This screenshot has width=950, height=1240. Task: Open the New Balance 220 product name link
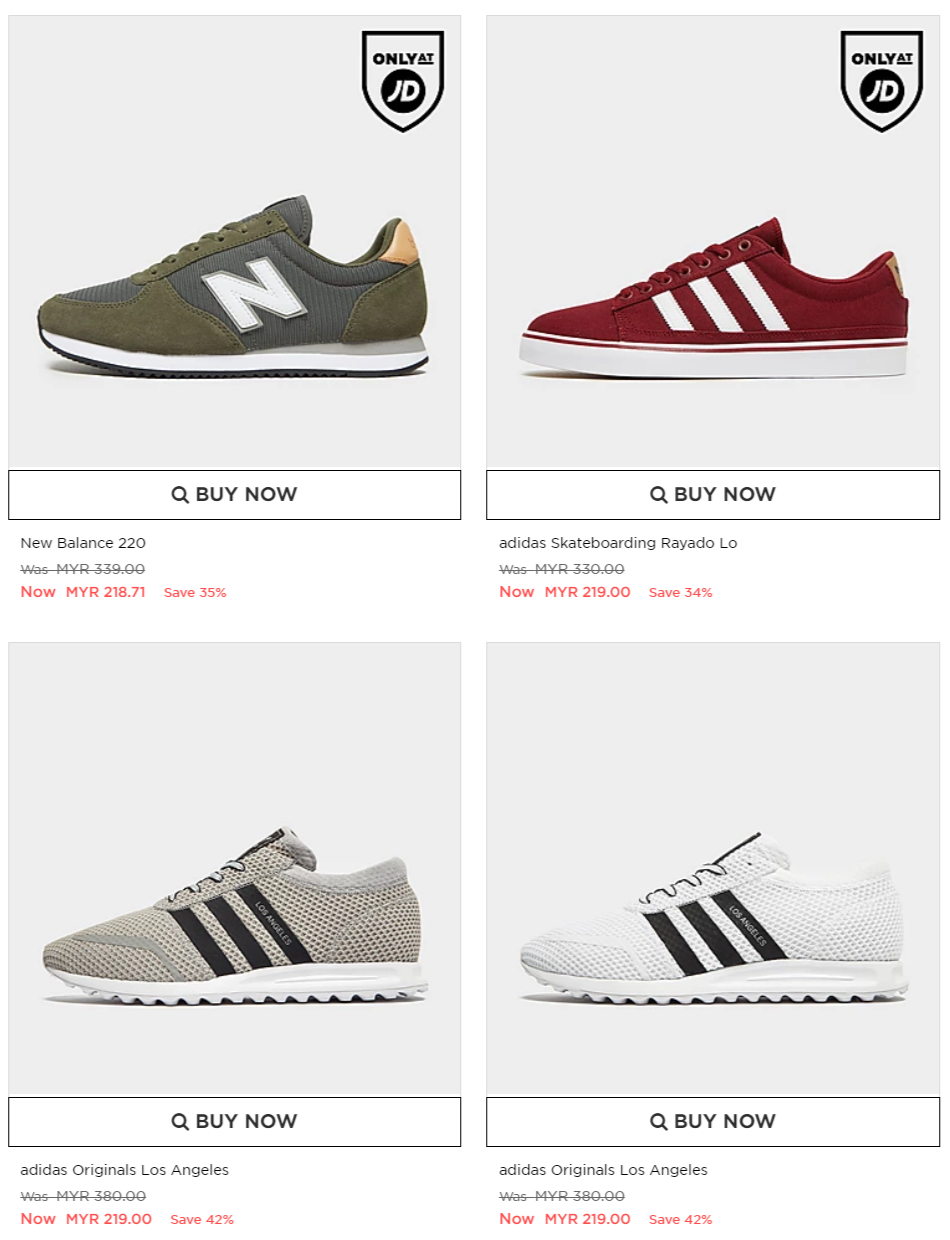[x=83, y=543]
